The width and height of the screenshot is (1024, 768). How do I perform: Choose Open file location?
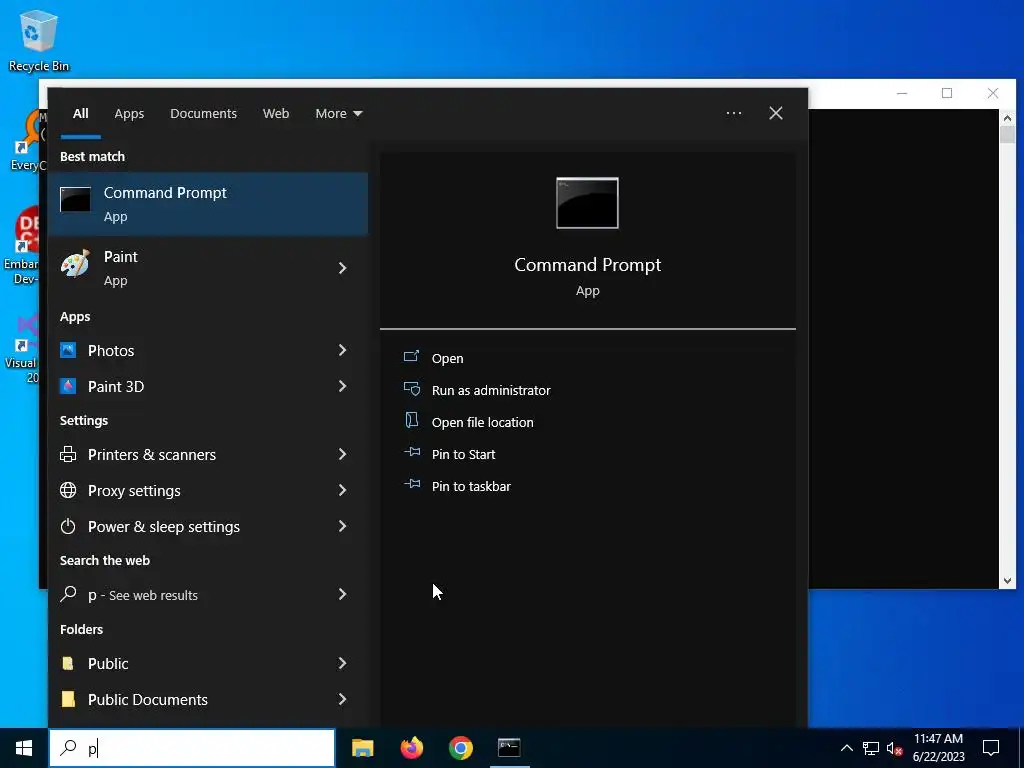[x=483, y=423]
